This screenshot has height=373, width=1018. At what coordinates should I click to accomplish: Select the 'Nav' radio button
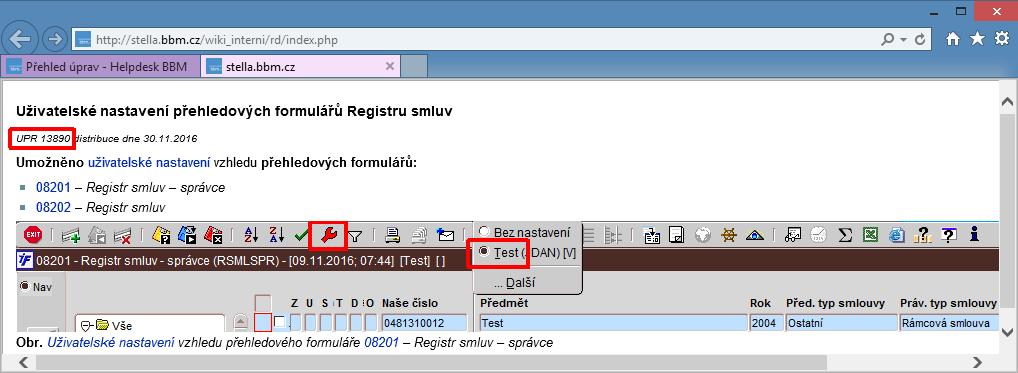(x=25, y=286)
